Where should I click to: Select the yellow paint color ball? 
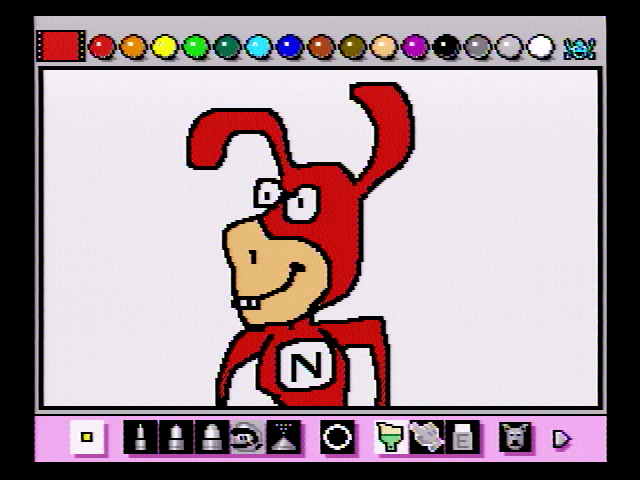click(164, 46)
